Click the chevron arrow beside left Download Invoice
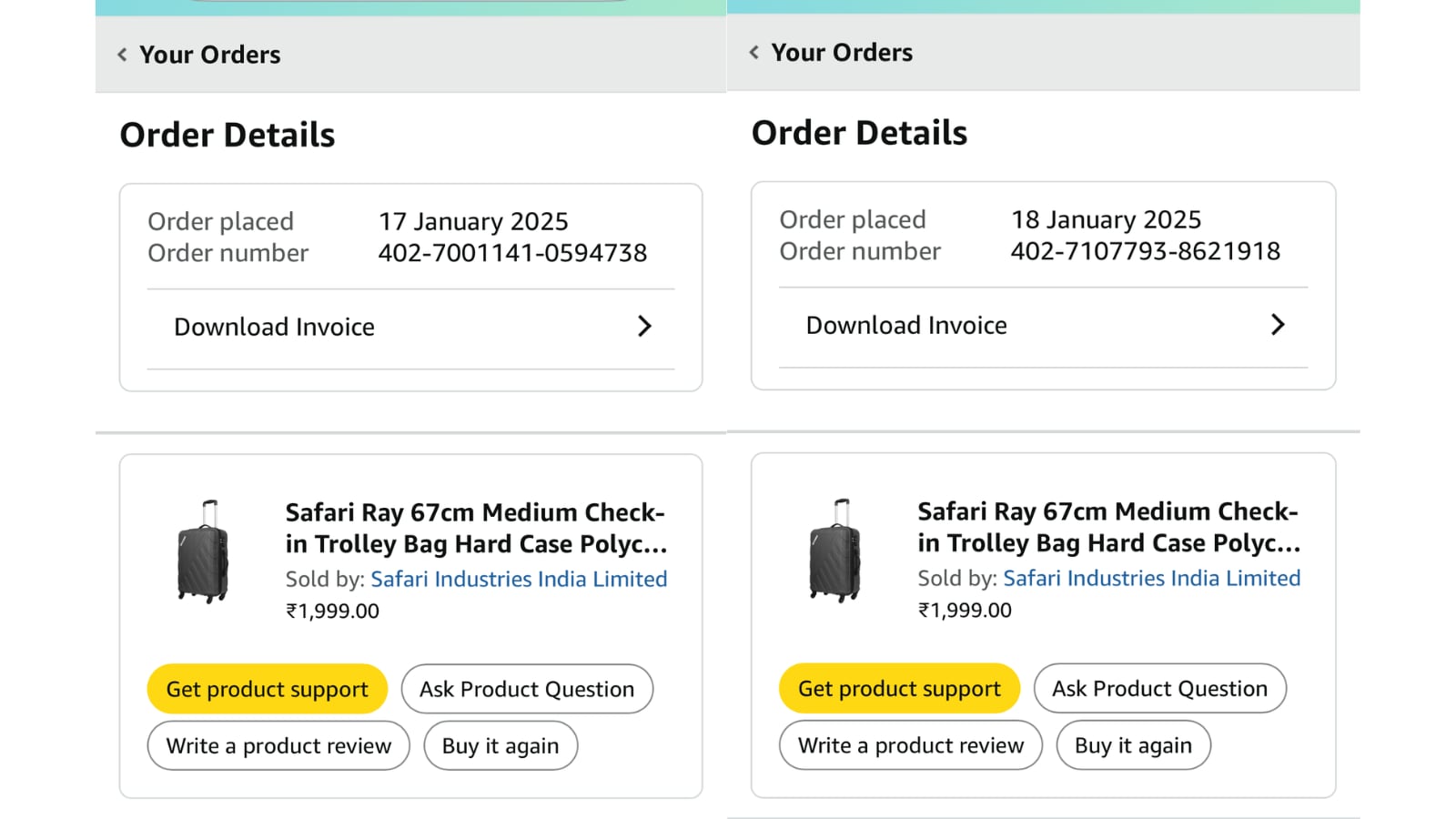Viewport: 1456px width, 819px height. tap(644, 326)
